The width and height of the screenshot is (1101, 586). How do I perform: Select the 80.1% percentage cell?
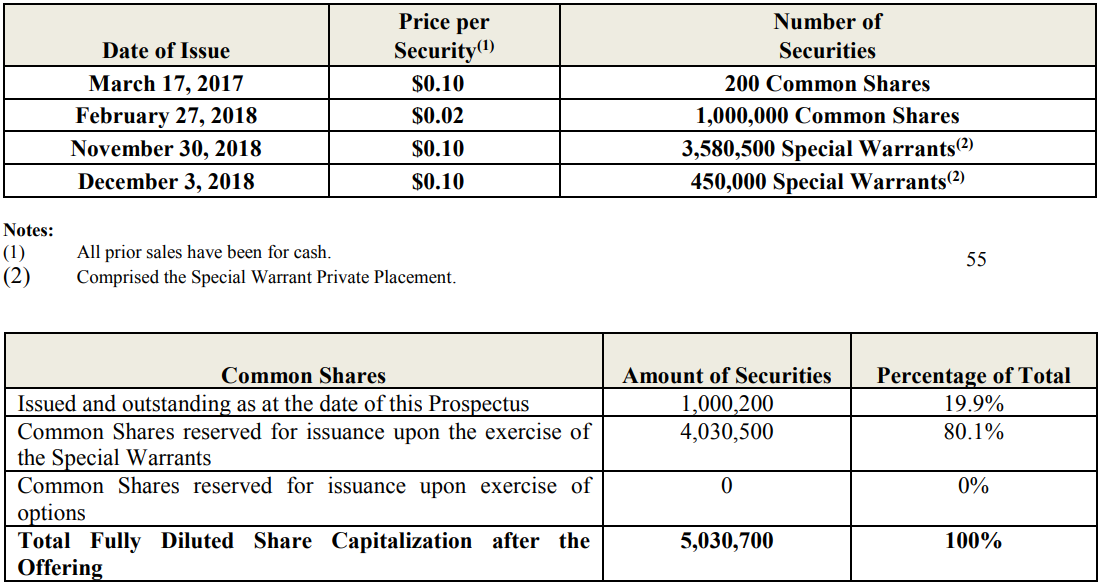pos(973,432)
